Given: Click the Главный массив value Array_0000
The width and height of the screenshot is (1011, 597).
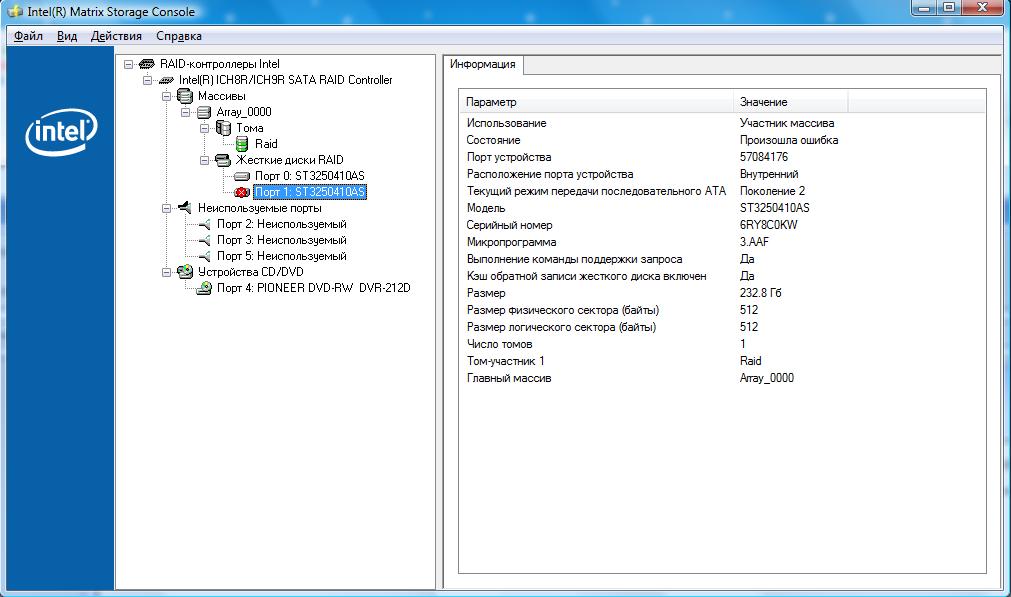Looking at the screenshot, I should (x=767, y=378).
